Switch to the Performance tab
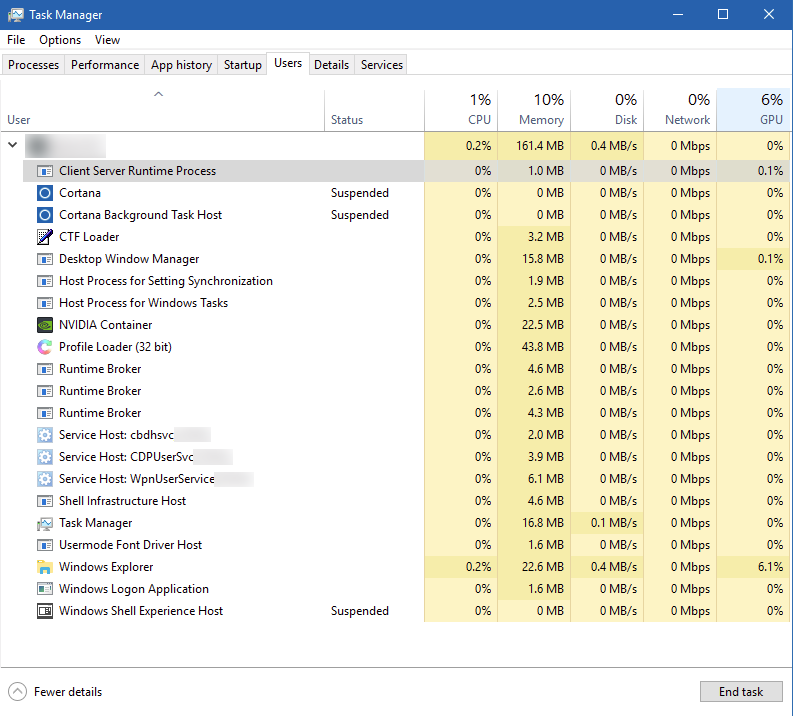Viewport: 793px width, 716px height. [105, 65]
